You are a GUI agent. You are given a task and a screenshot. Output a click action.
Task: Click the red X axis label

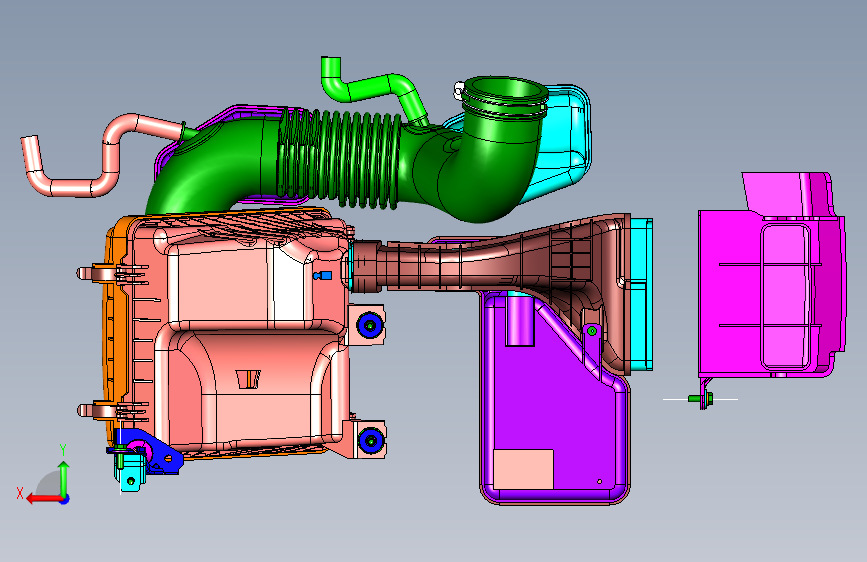[x=20, y=493]
